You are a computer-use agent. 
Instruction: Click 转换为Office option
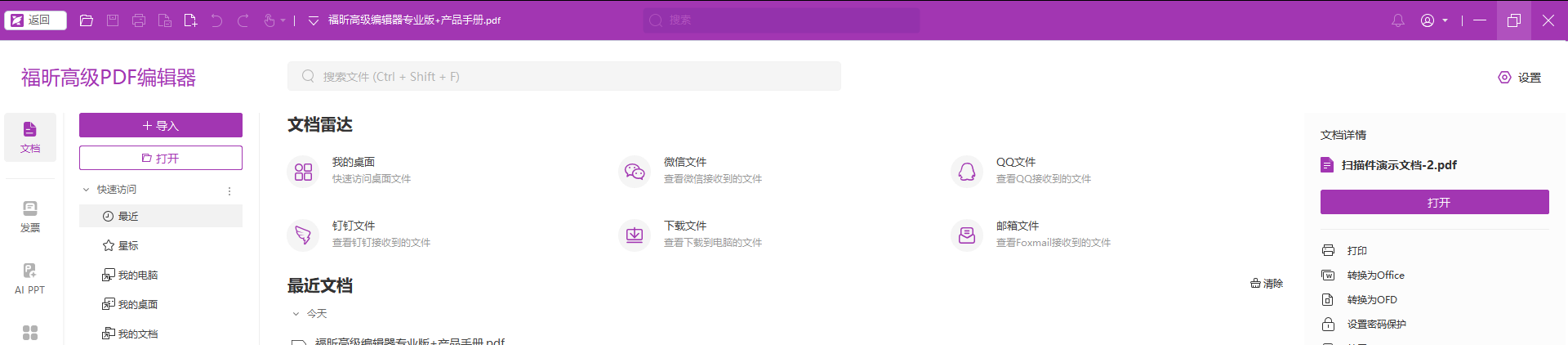pos(1363,275)
